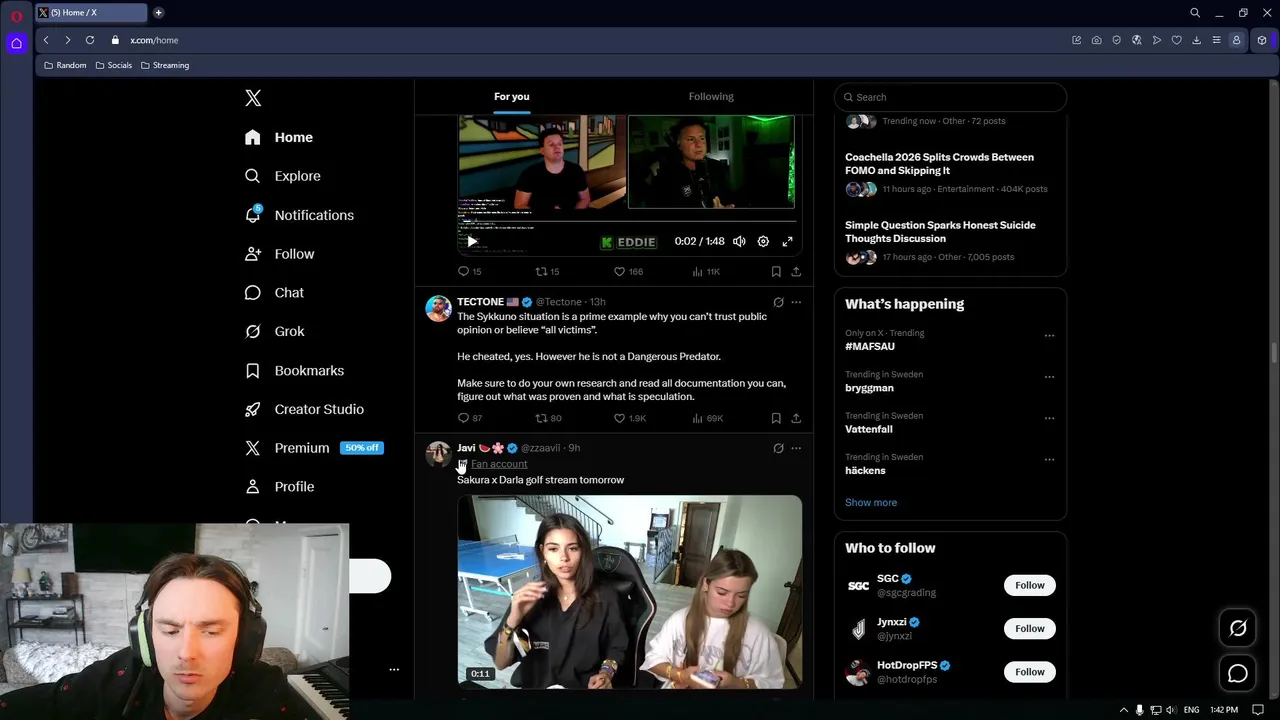
Task: Play the video in the top post
Action: pos(472,241)
